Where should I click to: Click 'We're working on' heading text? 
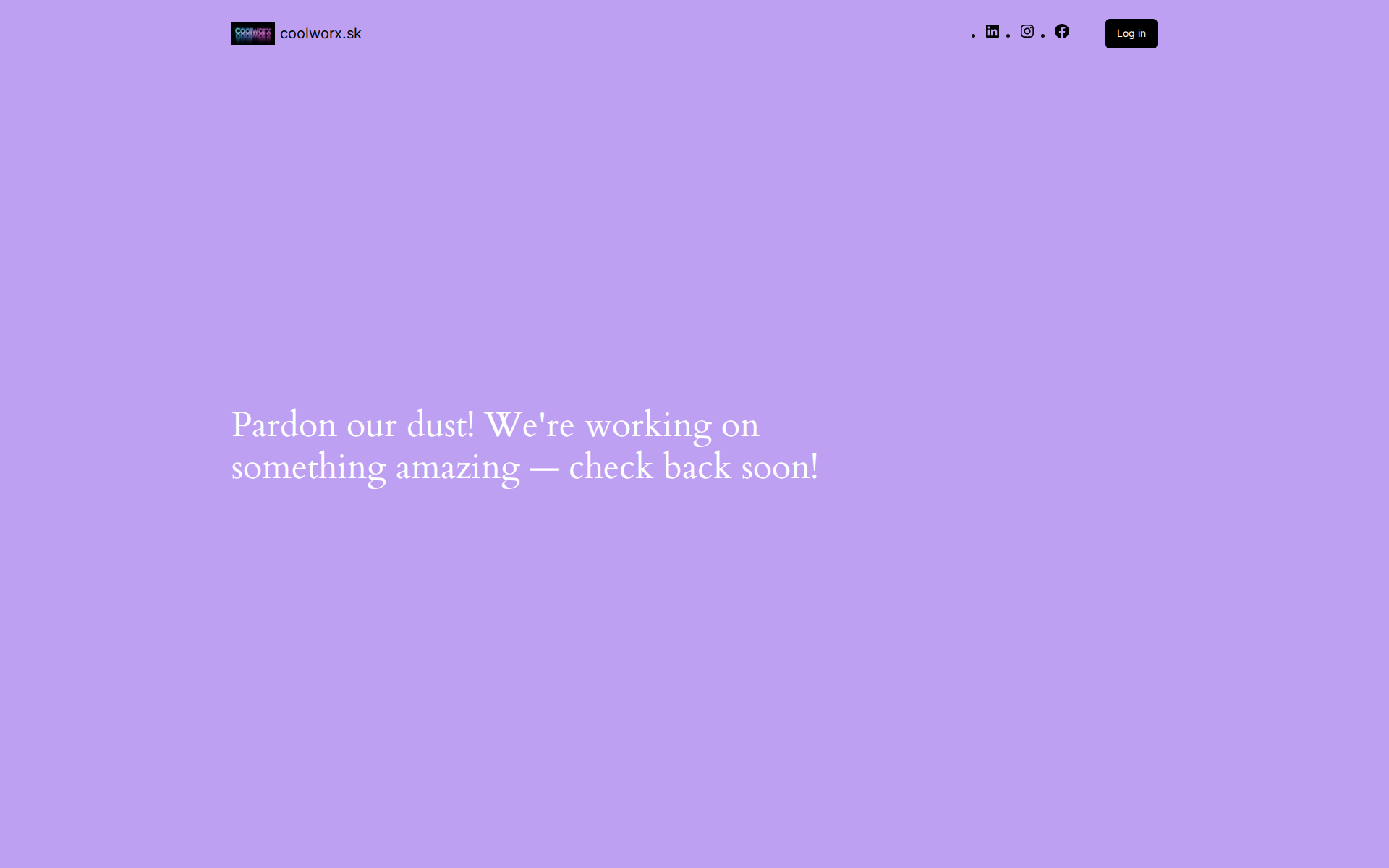pyautogui.click(x=621, y=425)
